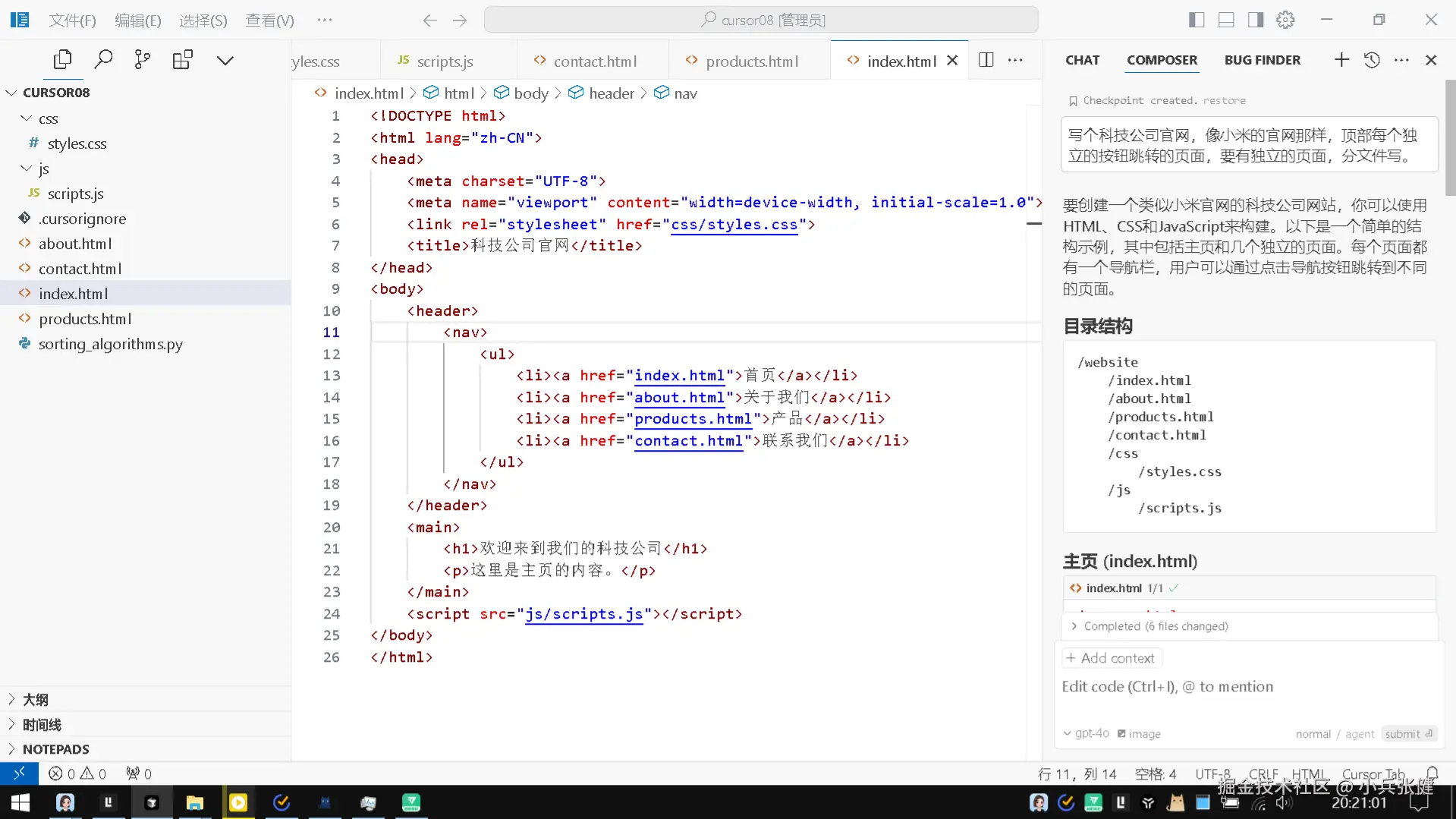Open the Edit menu

138,20
